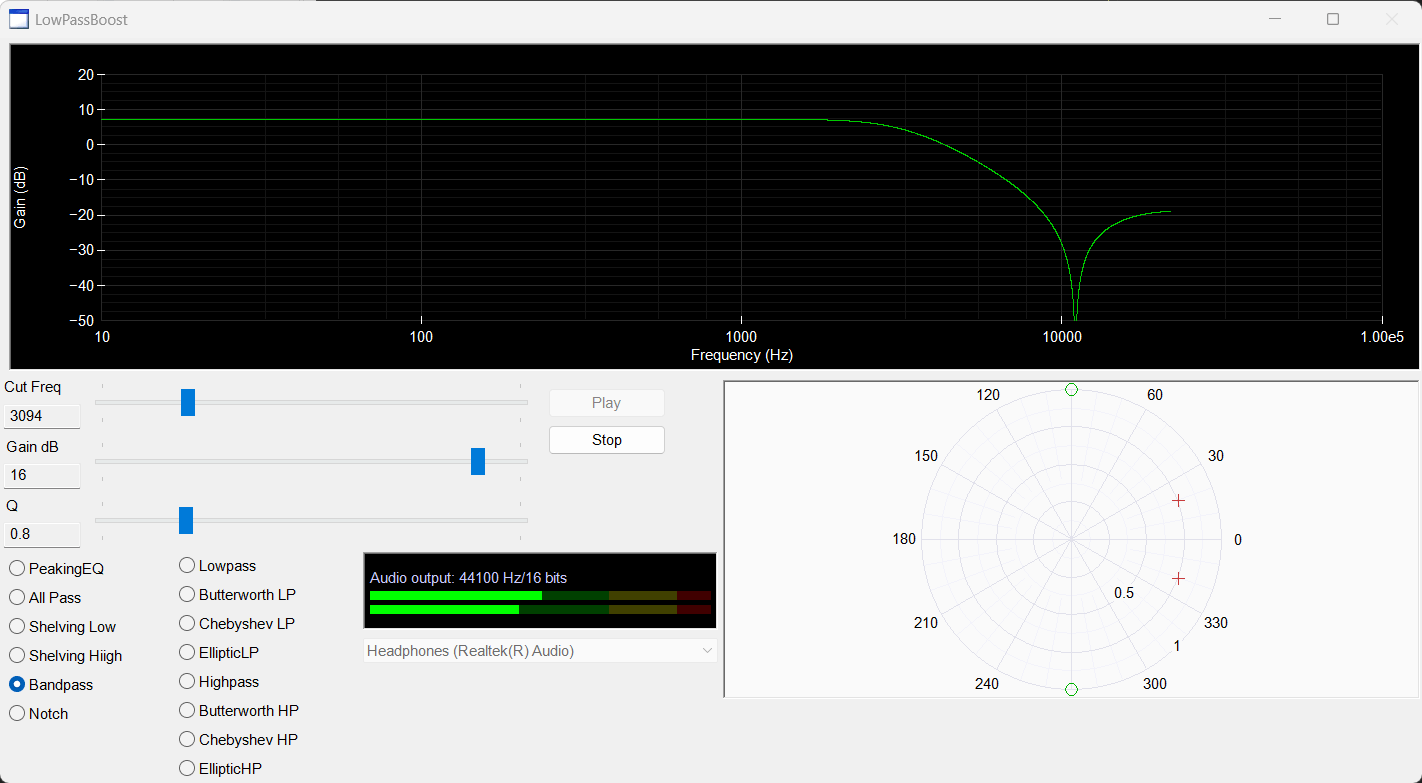The width and height of the screenshot is (1422, 783).
Task: Switch to the Highpass filter
Action: click(x=219, y=682)
